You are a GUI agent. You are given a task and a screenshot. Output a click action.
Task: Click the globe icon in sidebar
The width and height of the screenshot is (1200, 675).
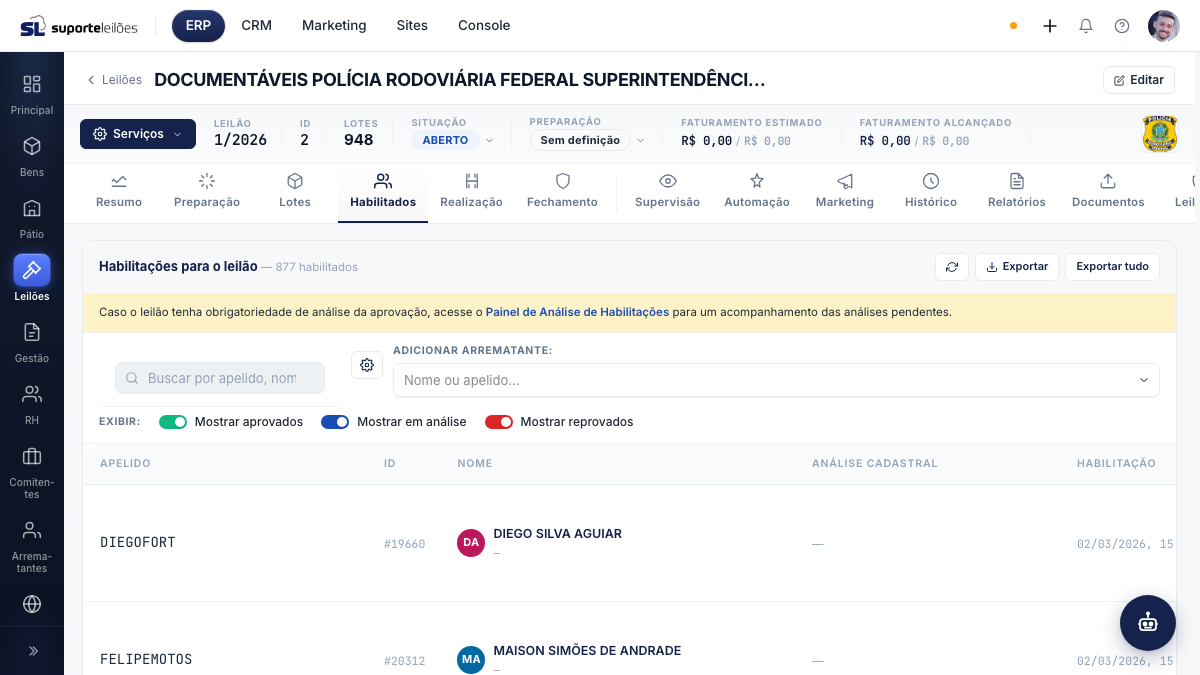pyautogui.click(x=32, y=604)
